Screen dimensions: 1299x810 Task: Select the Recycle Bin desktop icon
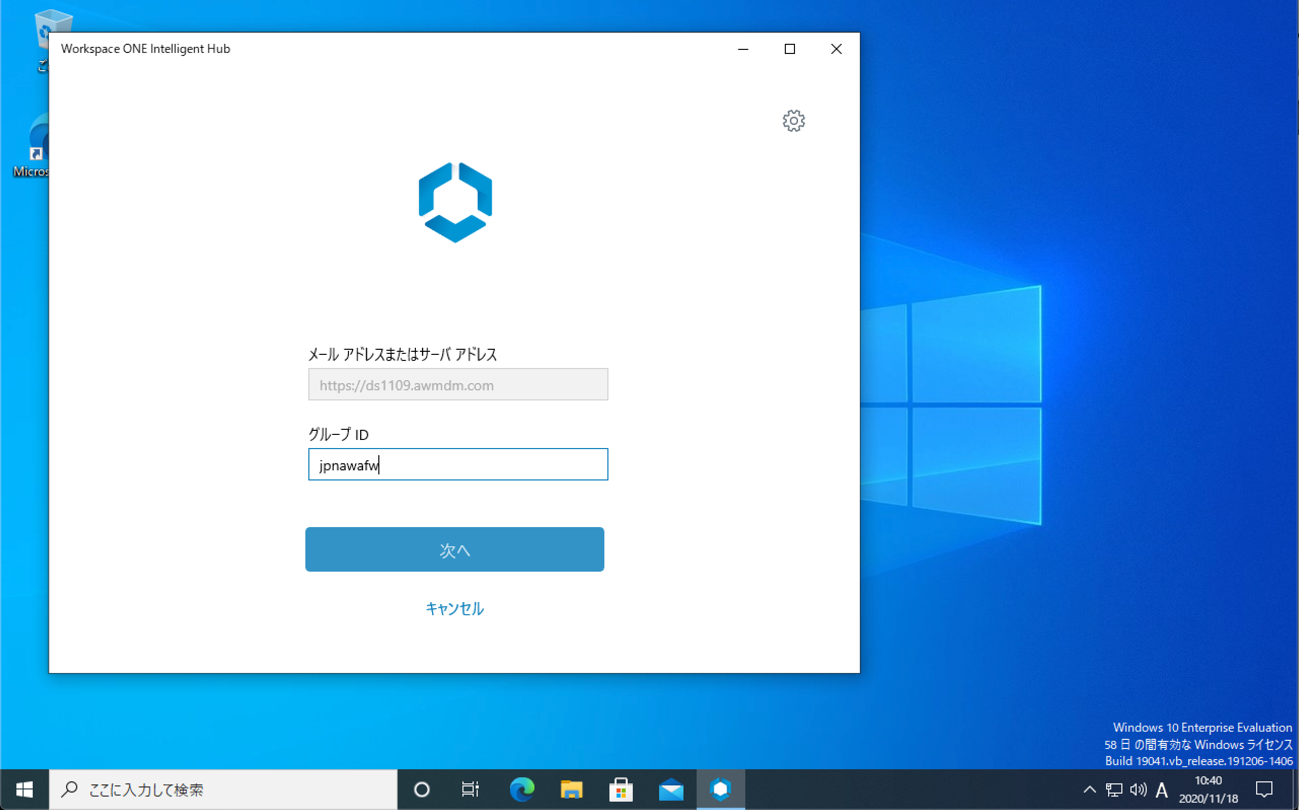pyautogui.click(x=41, y=40)
